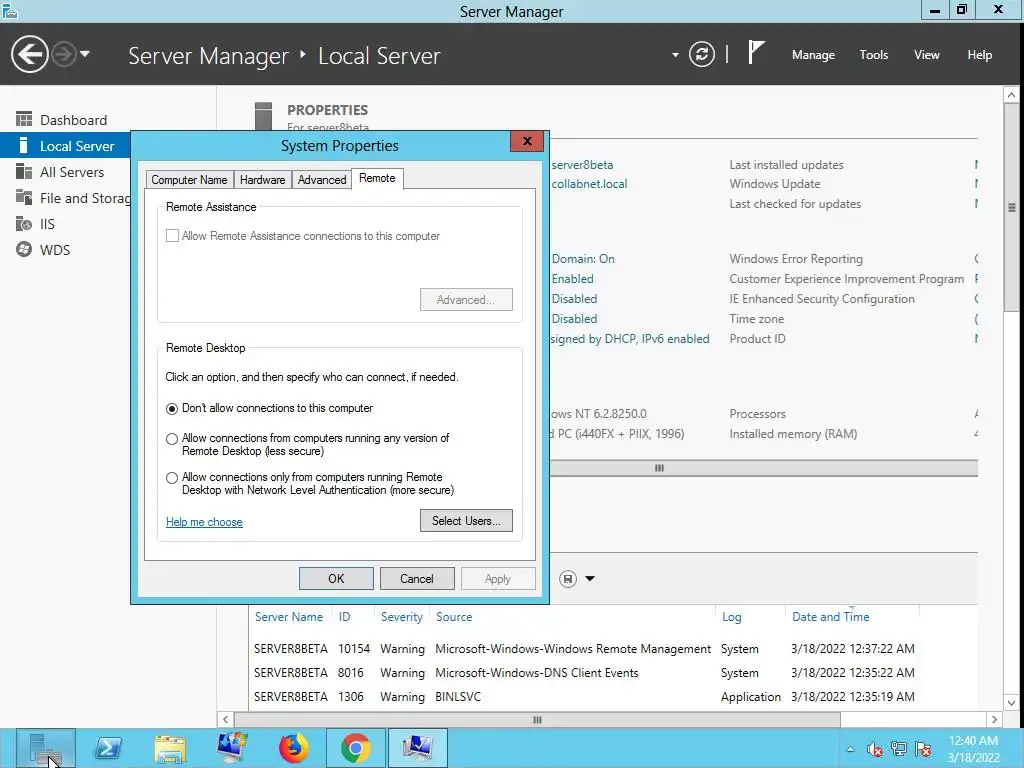The image size is (1024, 768).
Task: Open the events save query icon
Action: click(x=568, y=579)
